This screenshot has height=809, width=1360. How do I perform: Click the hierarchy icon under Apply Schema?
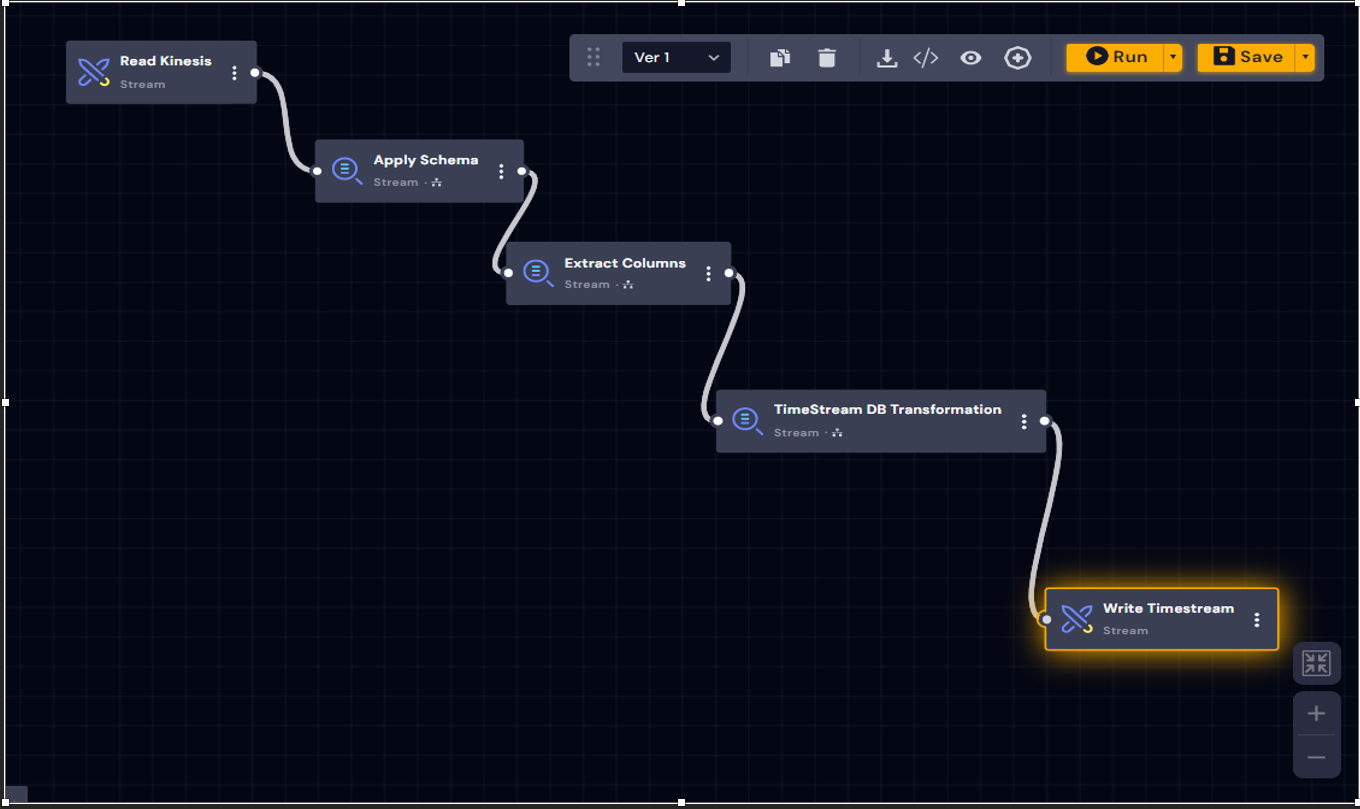(437, 183)
